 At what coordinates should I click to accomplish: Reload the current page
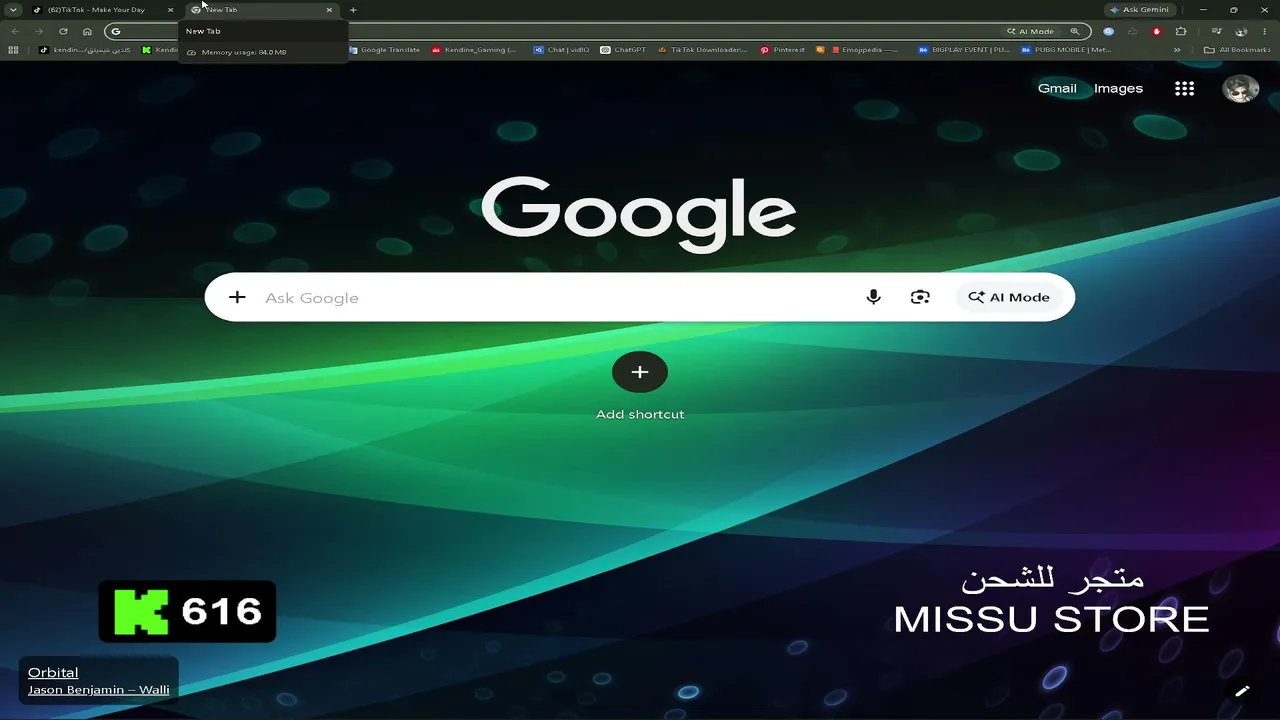[x=63, y=31]
